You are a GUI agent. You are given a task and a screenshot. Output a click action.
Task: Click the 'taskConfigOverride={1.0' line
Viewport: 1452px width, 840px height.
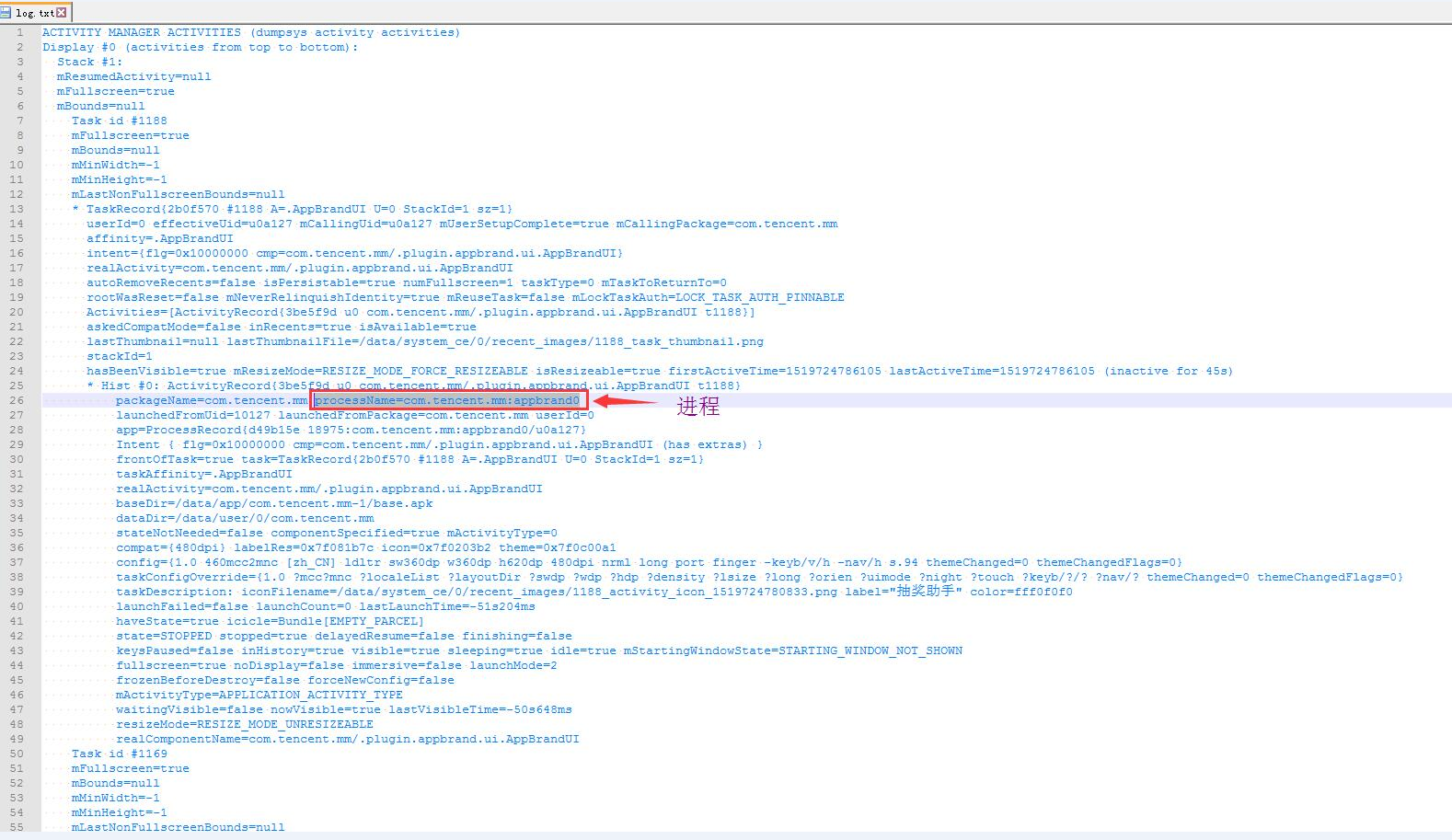tap(759, 577)
